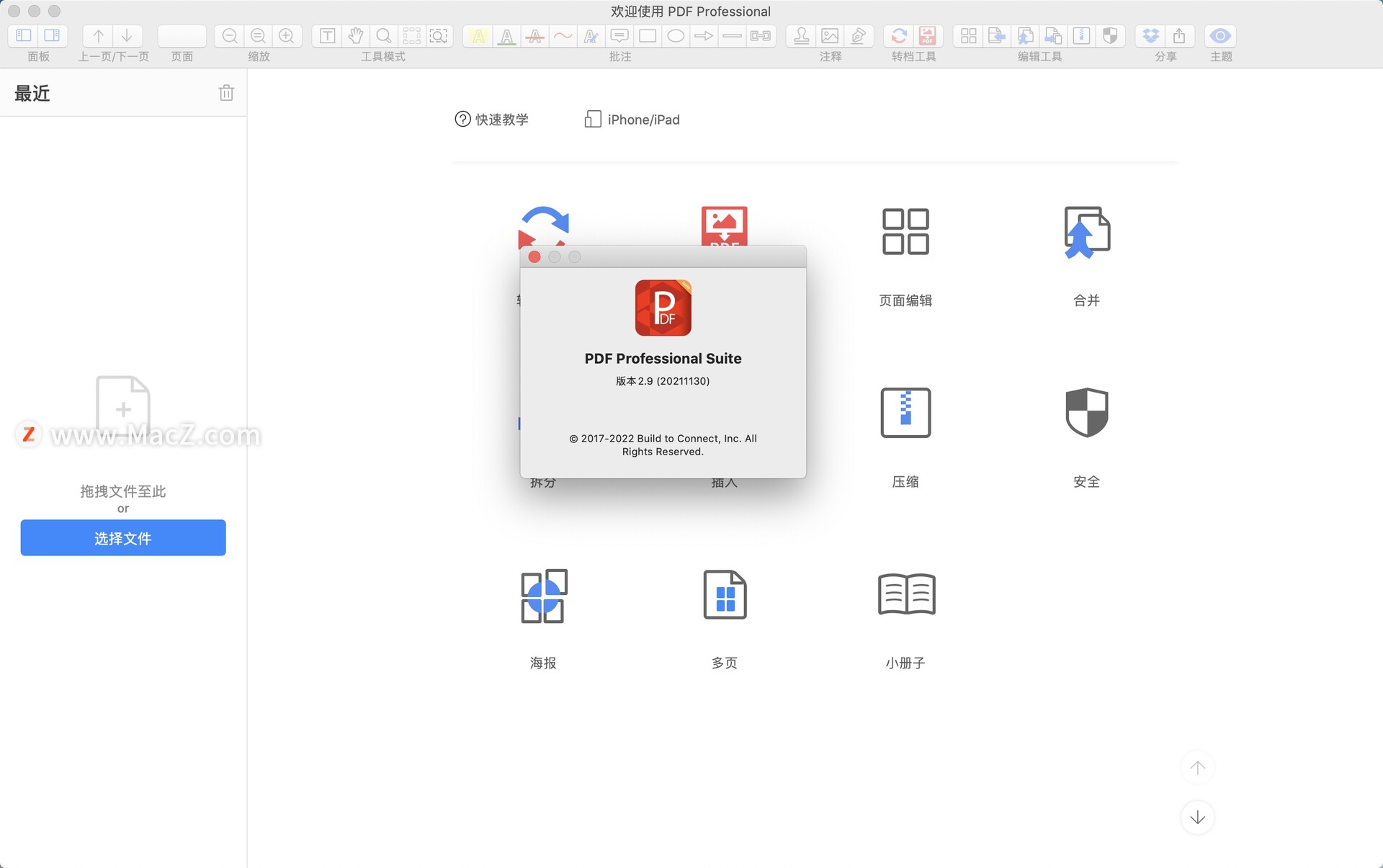Click the share export icon
Viewport: 1383px width, 868px height.
[x=1179, y=35]
